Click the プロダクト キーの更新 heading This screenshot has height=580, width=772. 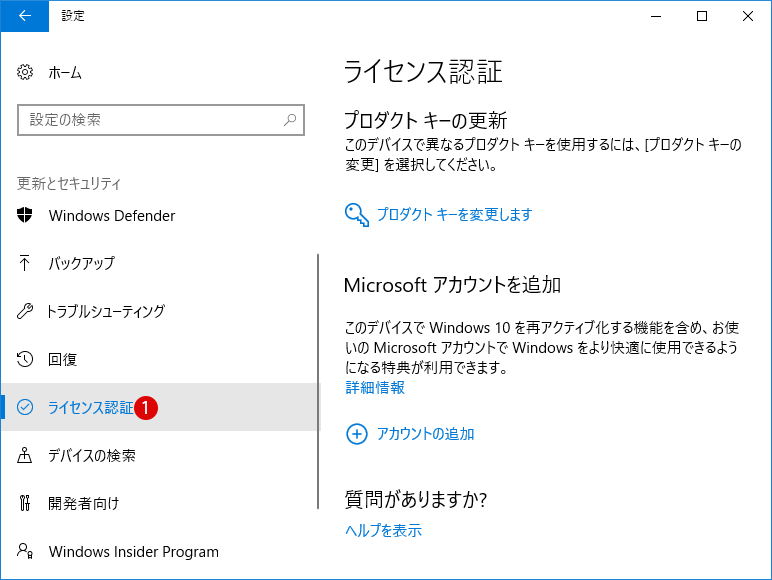425,120
